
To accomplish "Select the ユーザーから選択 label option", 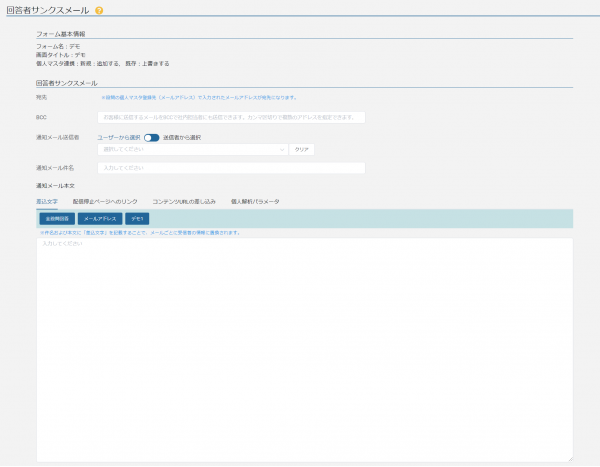I will click(x=119, y=137).
